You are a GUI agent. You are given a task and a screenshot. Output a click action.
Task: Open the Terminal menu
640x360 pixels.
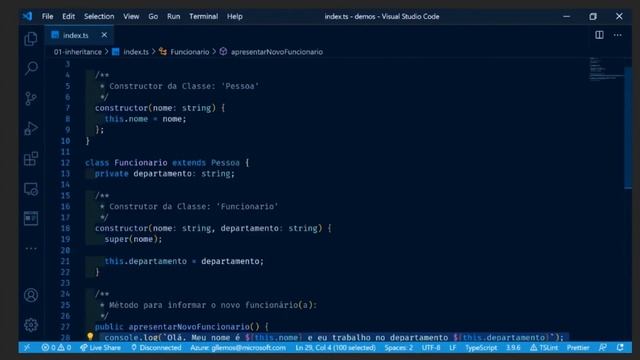(203, 17)
